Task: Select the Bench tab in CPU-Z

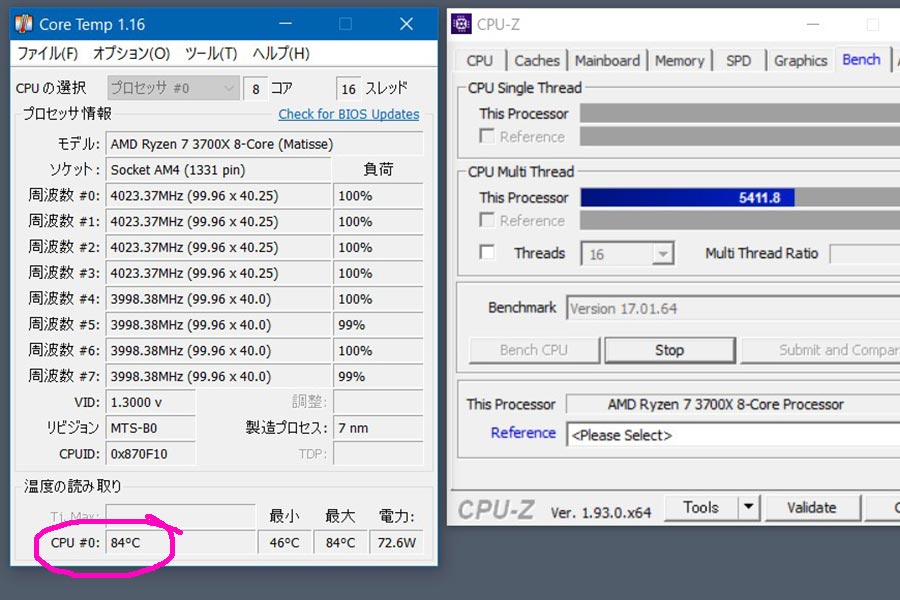Action: [862, 59]
